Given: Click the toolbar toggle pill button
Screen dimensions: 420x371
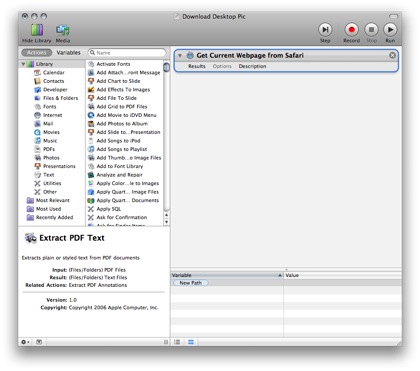Looking at the screenshot, I should click(394, 16).
